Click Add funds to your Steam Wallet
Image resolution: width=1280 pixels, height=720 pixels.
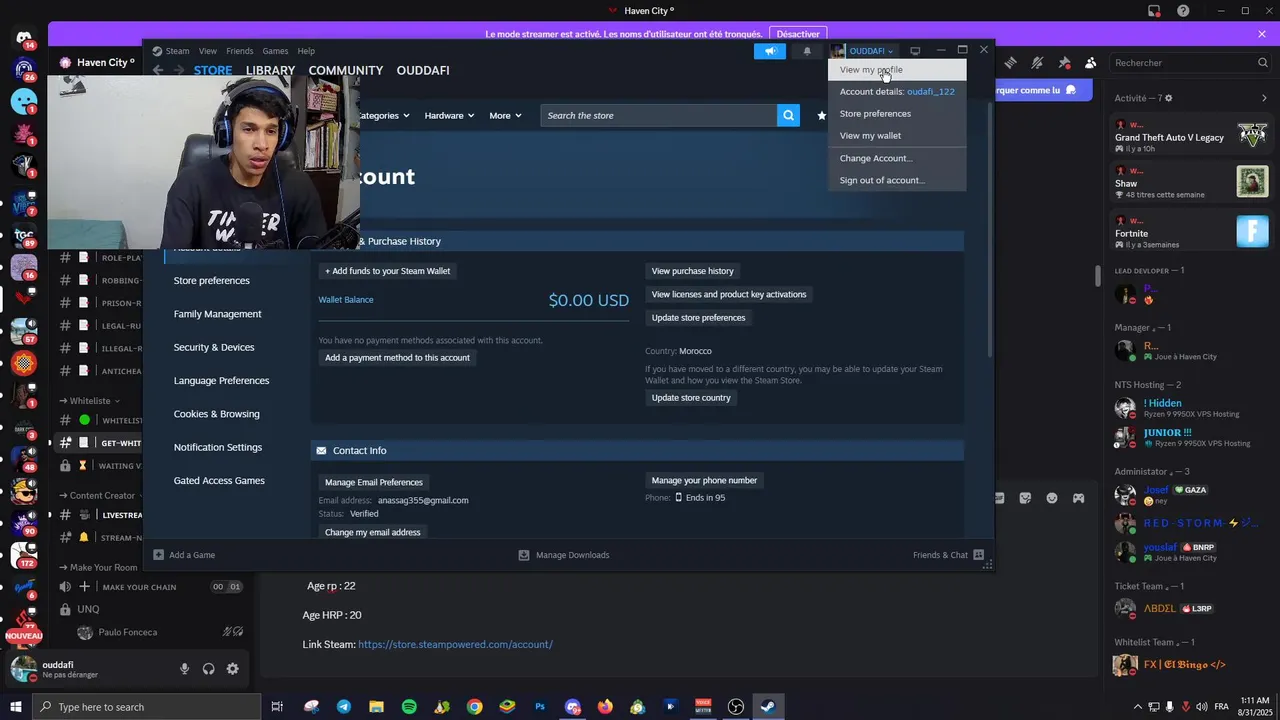click(387, 271)
